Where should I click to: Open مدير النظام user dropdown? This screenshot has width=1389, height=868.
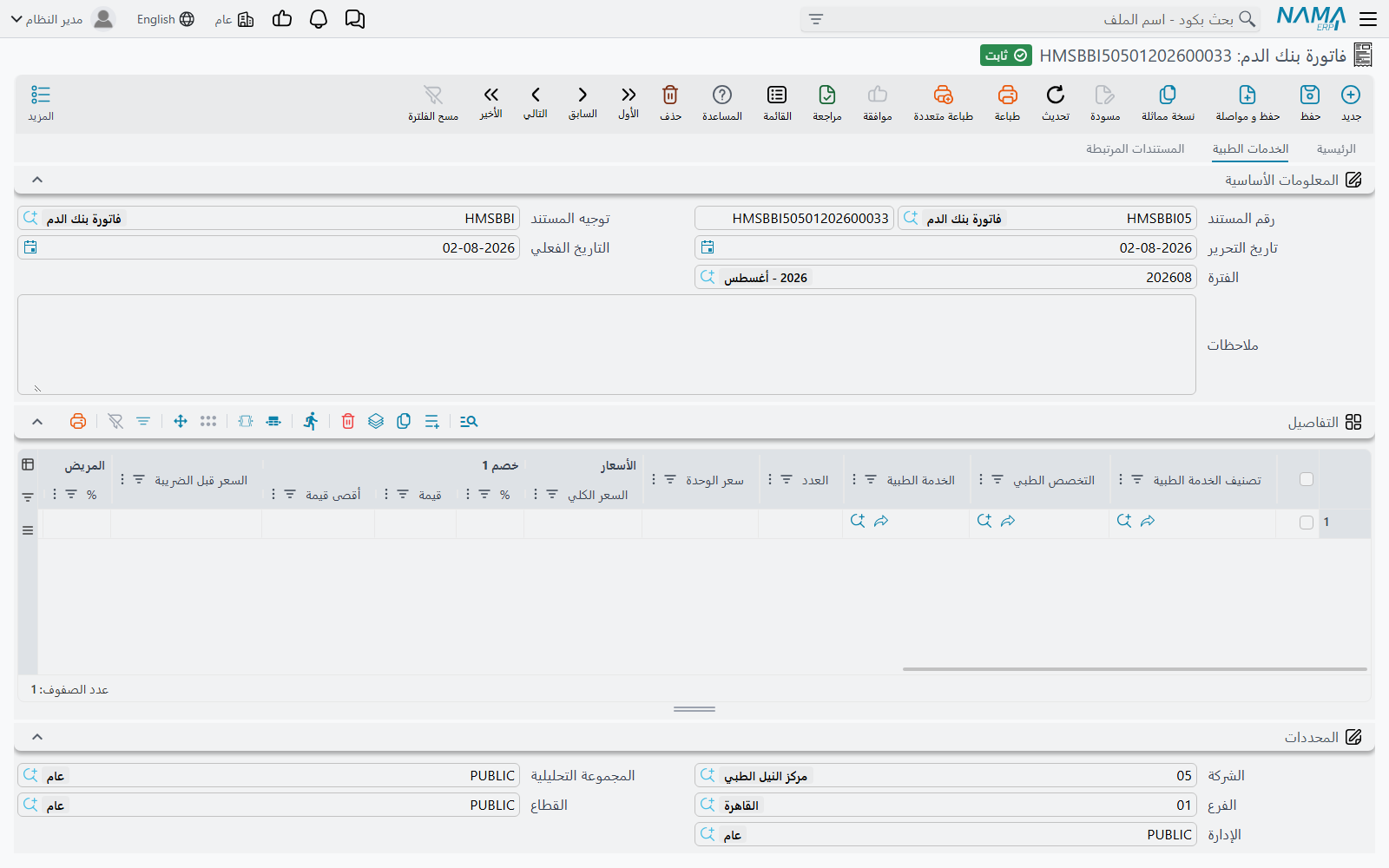click(63, 19)
